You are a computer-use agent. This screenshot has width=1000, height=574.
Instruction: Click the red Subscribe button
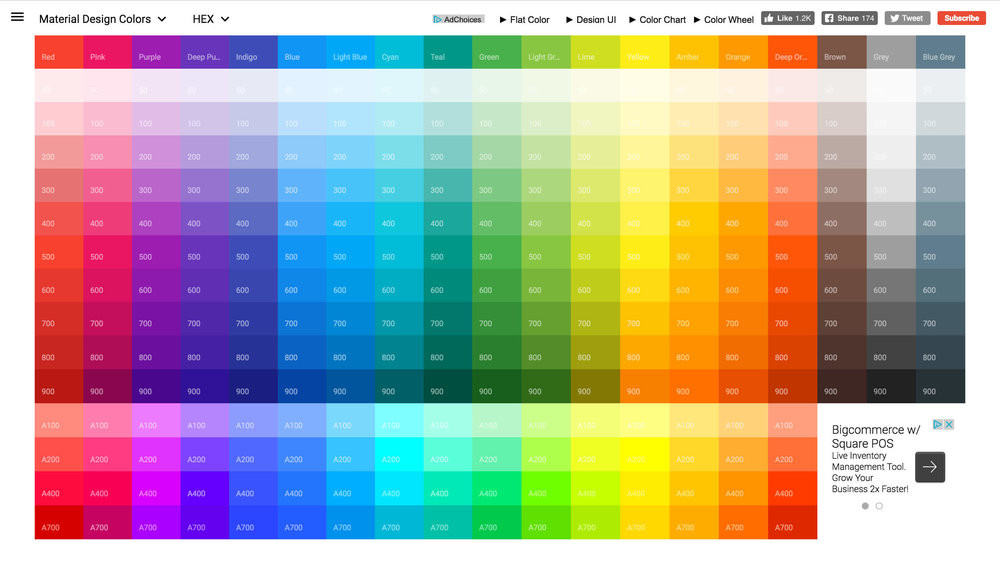[961, 18]
